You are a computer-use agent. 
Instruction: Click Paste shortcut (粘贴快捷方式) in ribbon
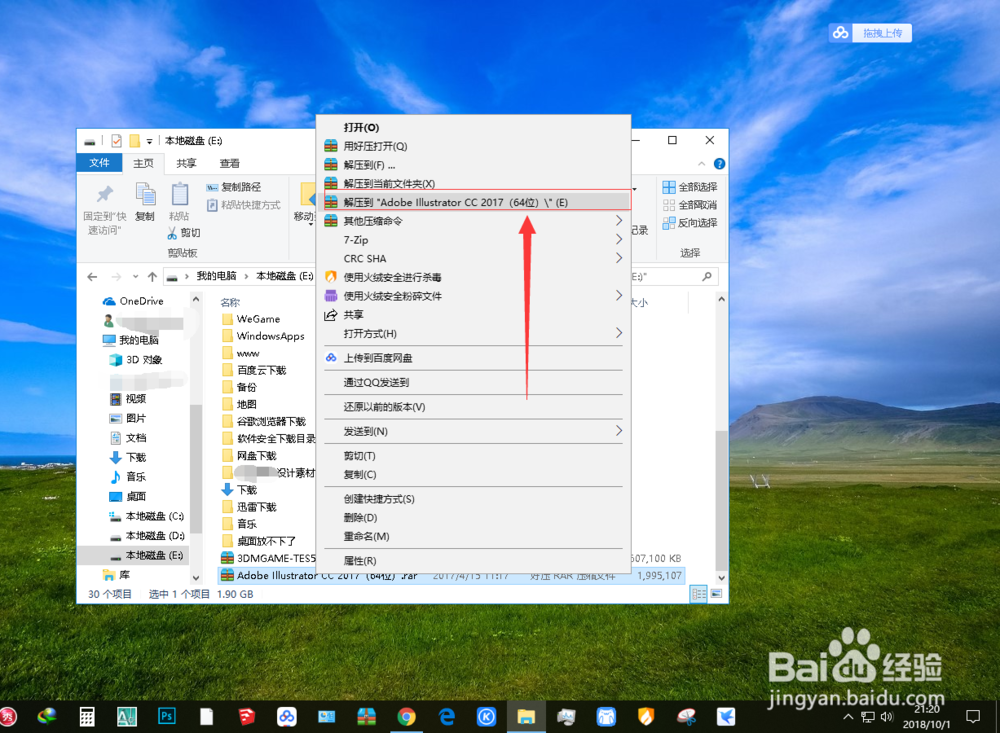click(243, 205)
